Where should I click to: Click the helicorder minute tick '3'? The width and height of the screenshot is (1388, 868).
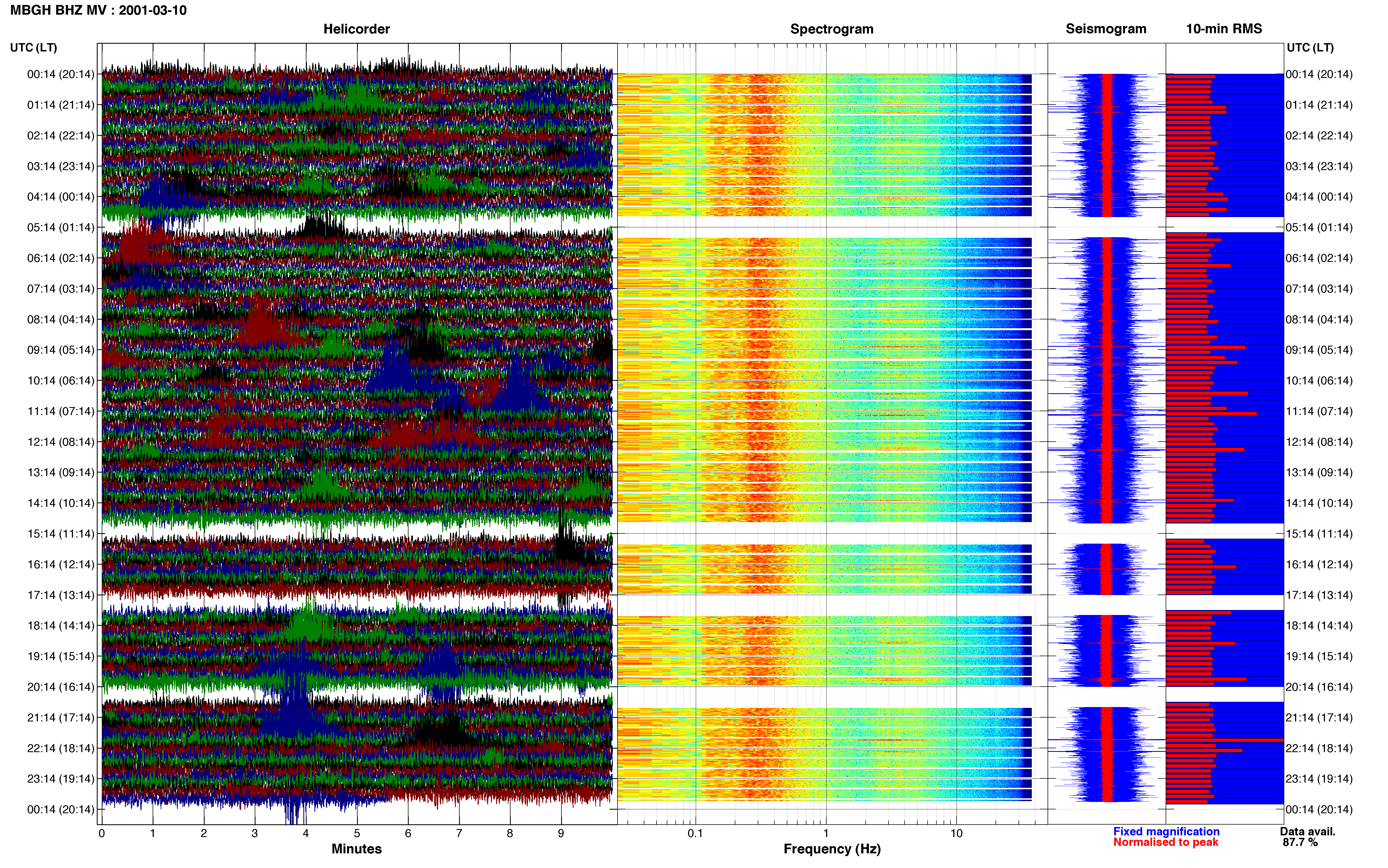pos(255,833)
